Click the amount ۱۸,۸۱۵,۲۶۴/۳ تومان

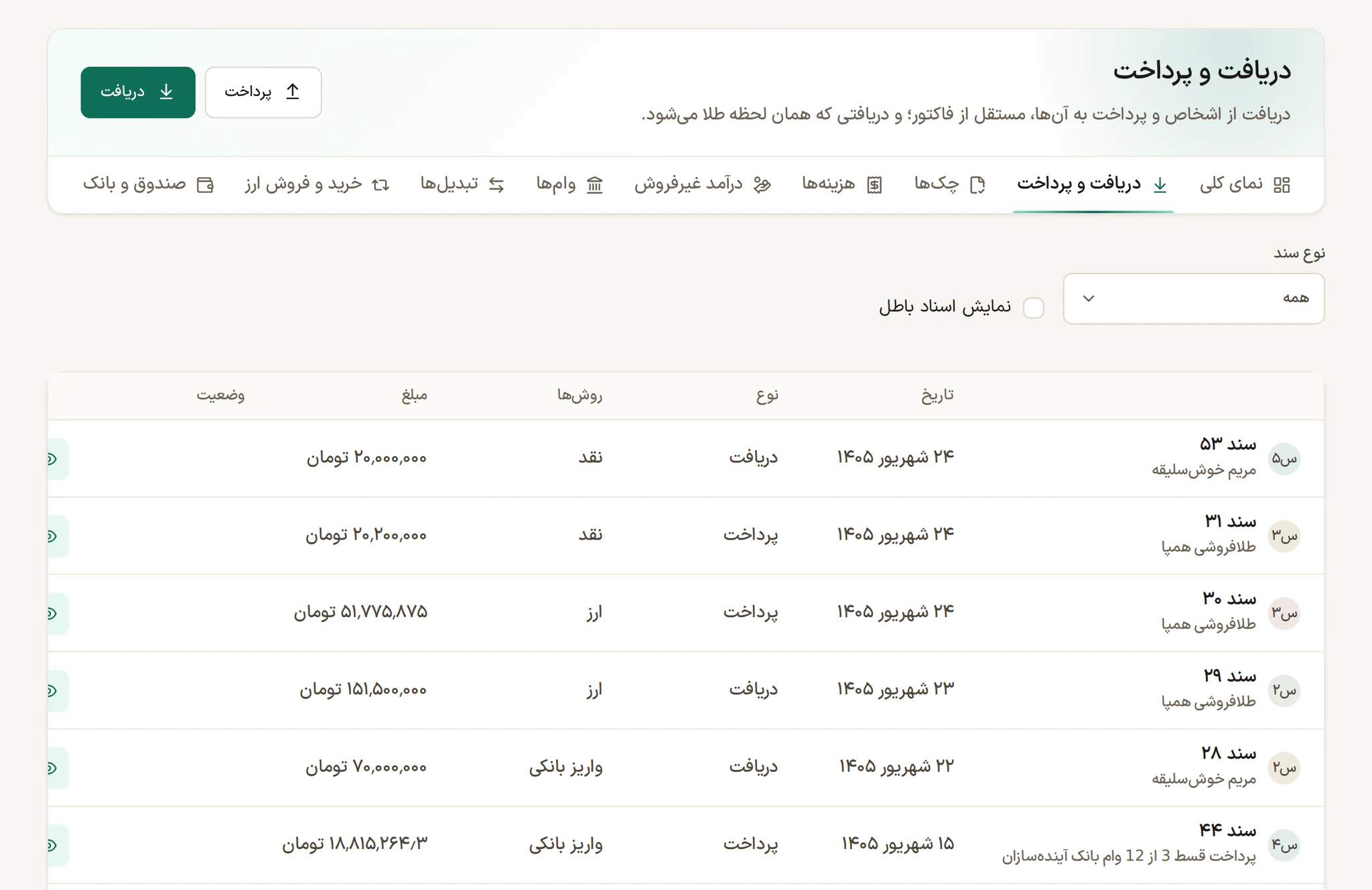(x=354, y=844)
